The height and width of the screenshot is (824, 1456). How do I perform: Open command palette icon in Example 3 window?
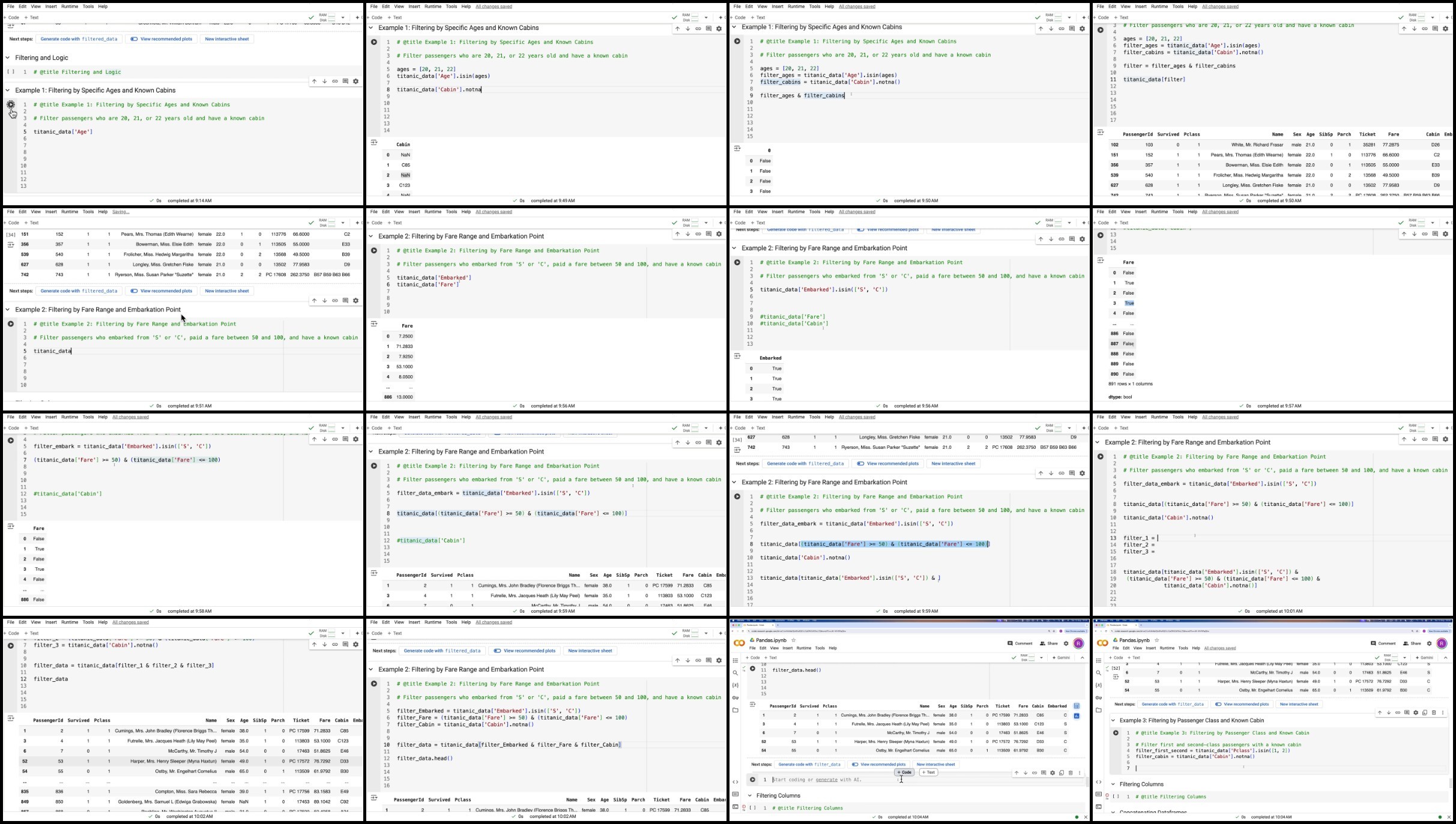(x=1099, y=794)
